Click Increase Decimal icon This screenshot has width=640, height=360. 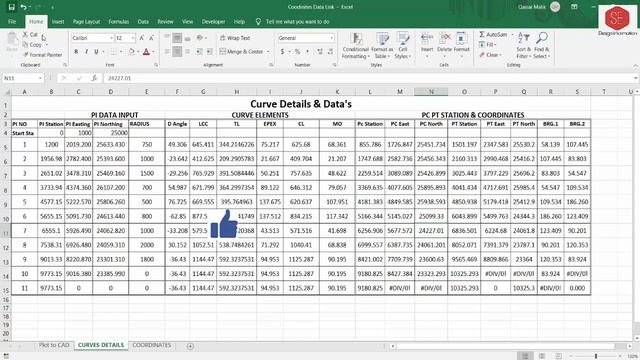coord(320,52)
